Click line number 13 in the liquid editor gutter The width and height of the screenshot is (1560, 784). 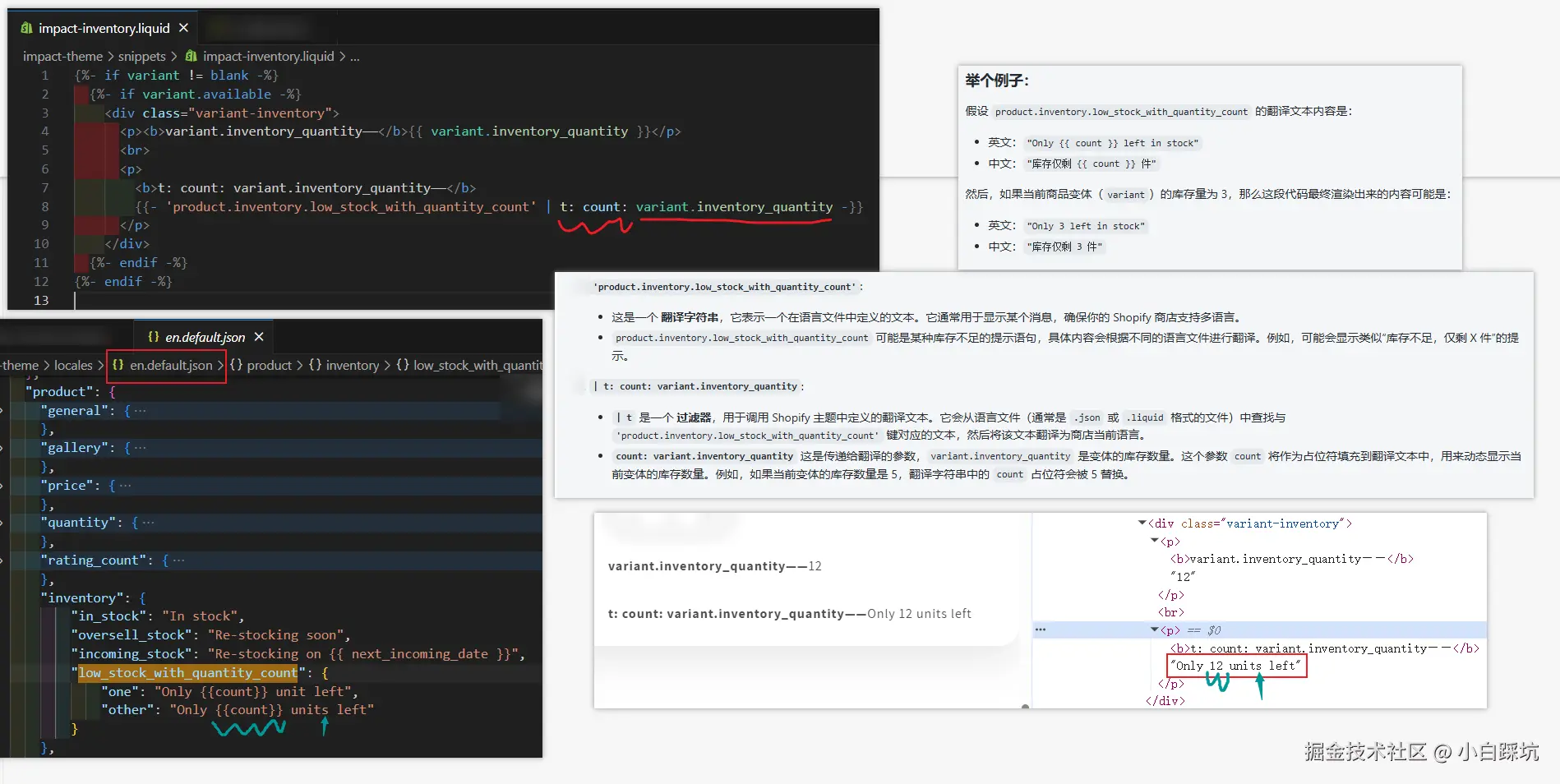point(41,300)
